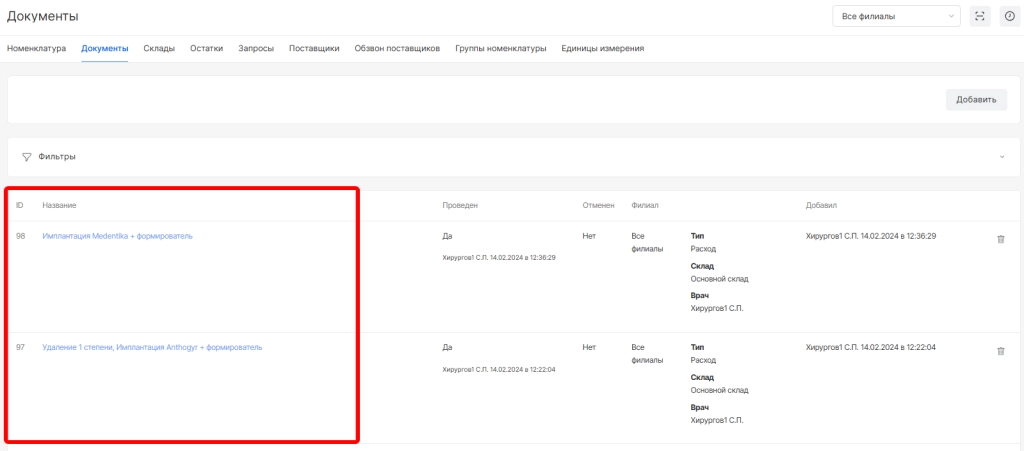This screenshot has width=1024, height=451.
Task: Select the Документы tab
Action: (x=105, y=48)
